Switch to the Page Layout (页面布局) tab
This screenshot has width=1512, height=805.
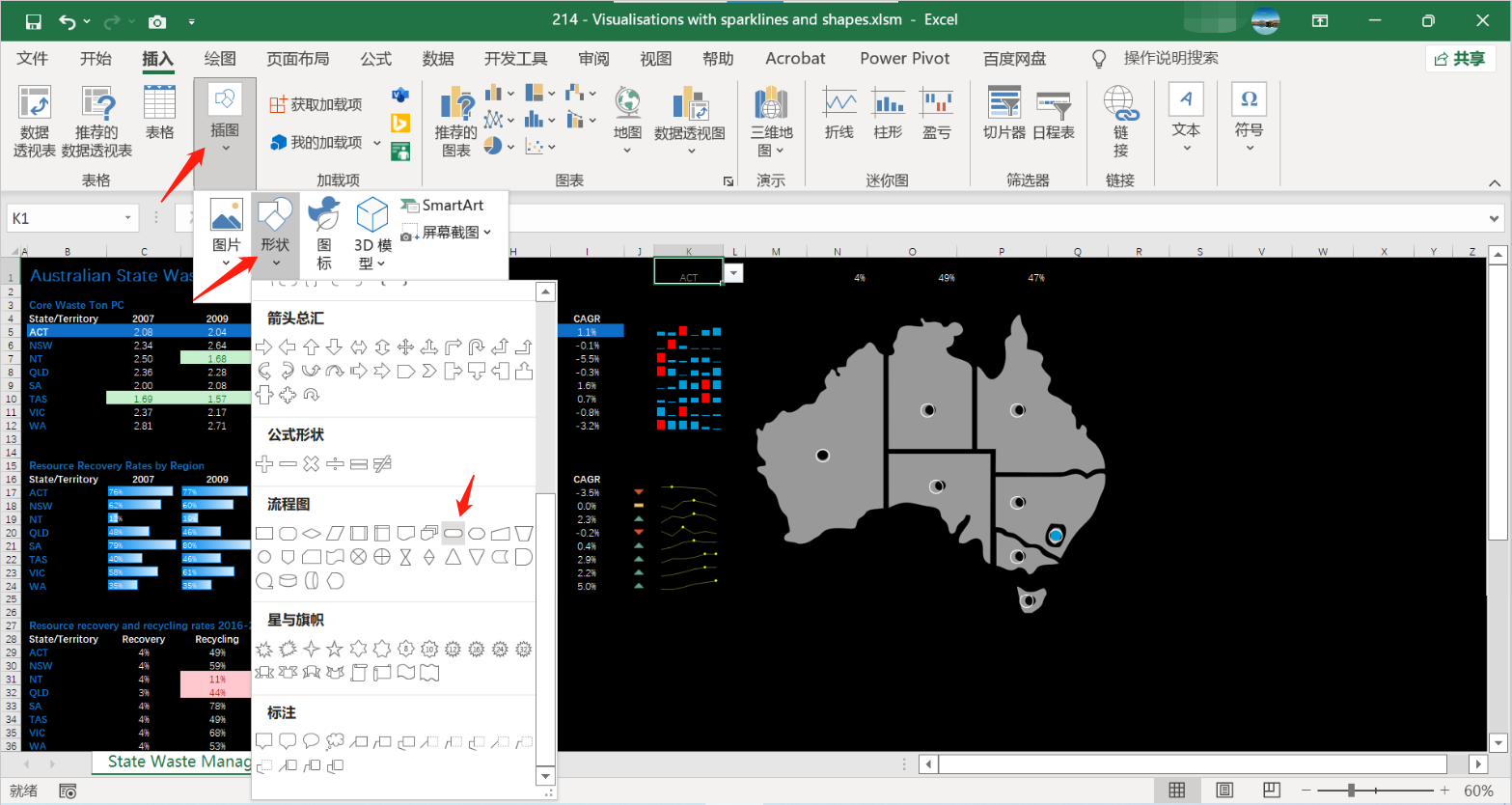[x=297, y=58]
